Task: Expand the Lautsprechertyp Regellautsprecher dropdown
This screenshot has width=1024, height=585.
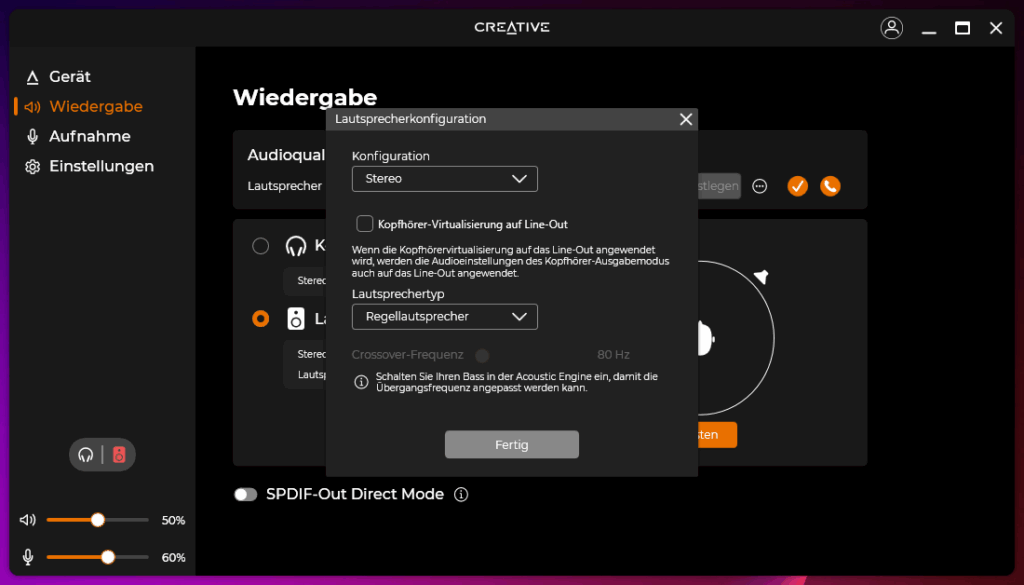Action: coord(444,317)
